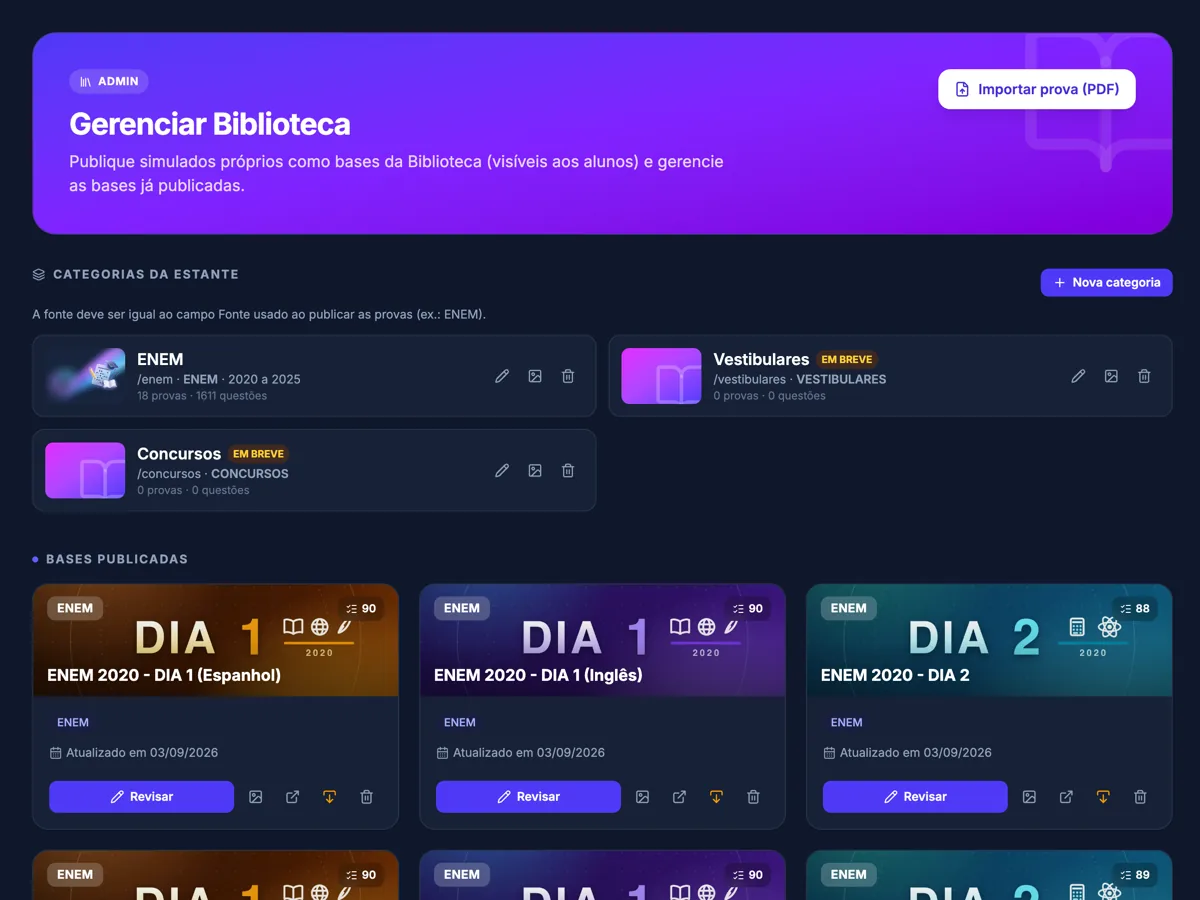Viewport: 1200px width, 900px height.
Task: Click the ENEM 2020 - DIA 1 (Espanhol) title
Action: point(164,675)
